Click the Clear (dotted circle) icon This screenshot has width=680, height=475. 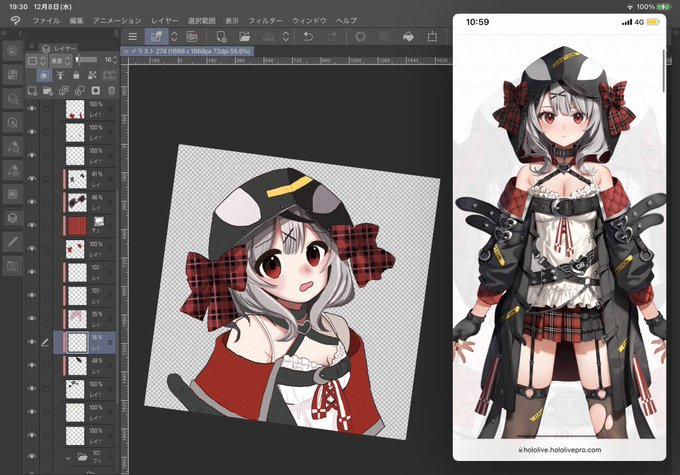tap(360, 37)
